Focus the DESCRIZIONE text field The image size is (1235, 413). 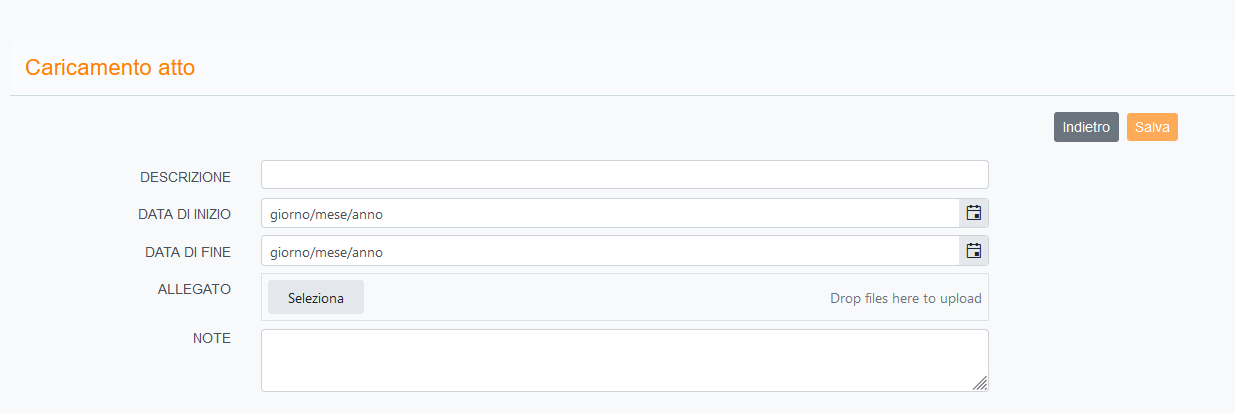pos(624,175)
